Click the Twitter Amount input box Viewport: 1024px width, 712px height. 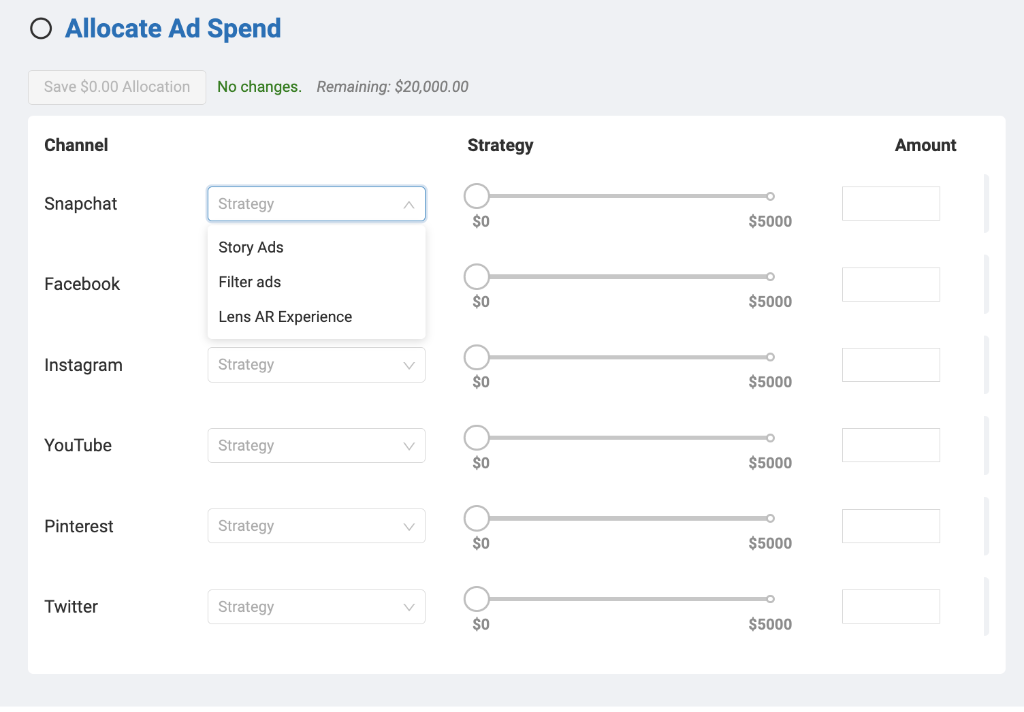pos(890,606)
